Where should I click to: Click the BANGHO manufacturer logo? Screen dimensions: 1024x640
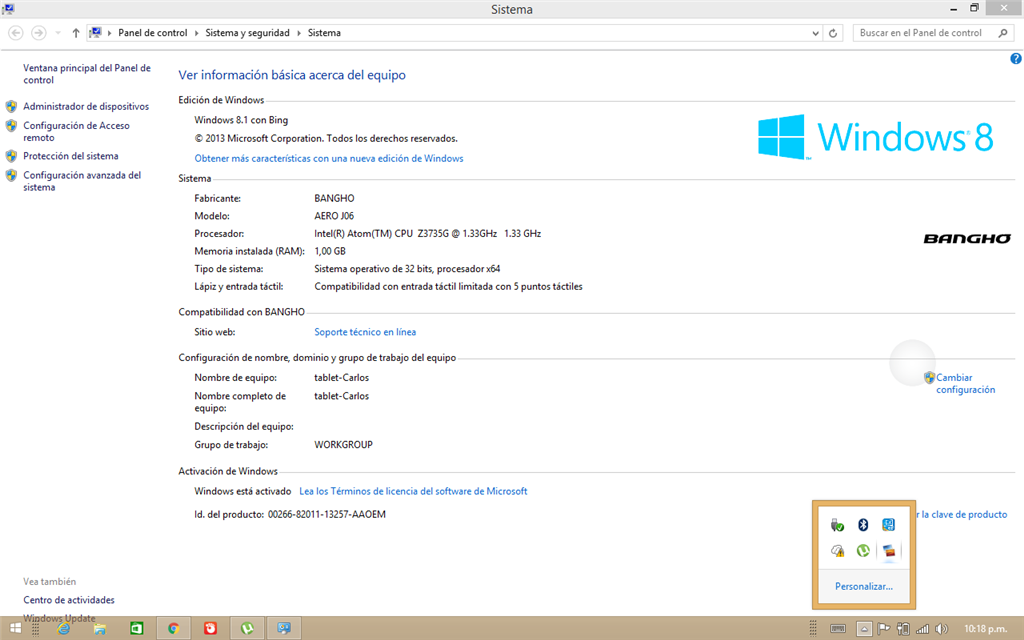pos(967,239)
